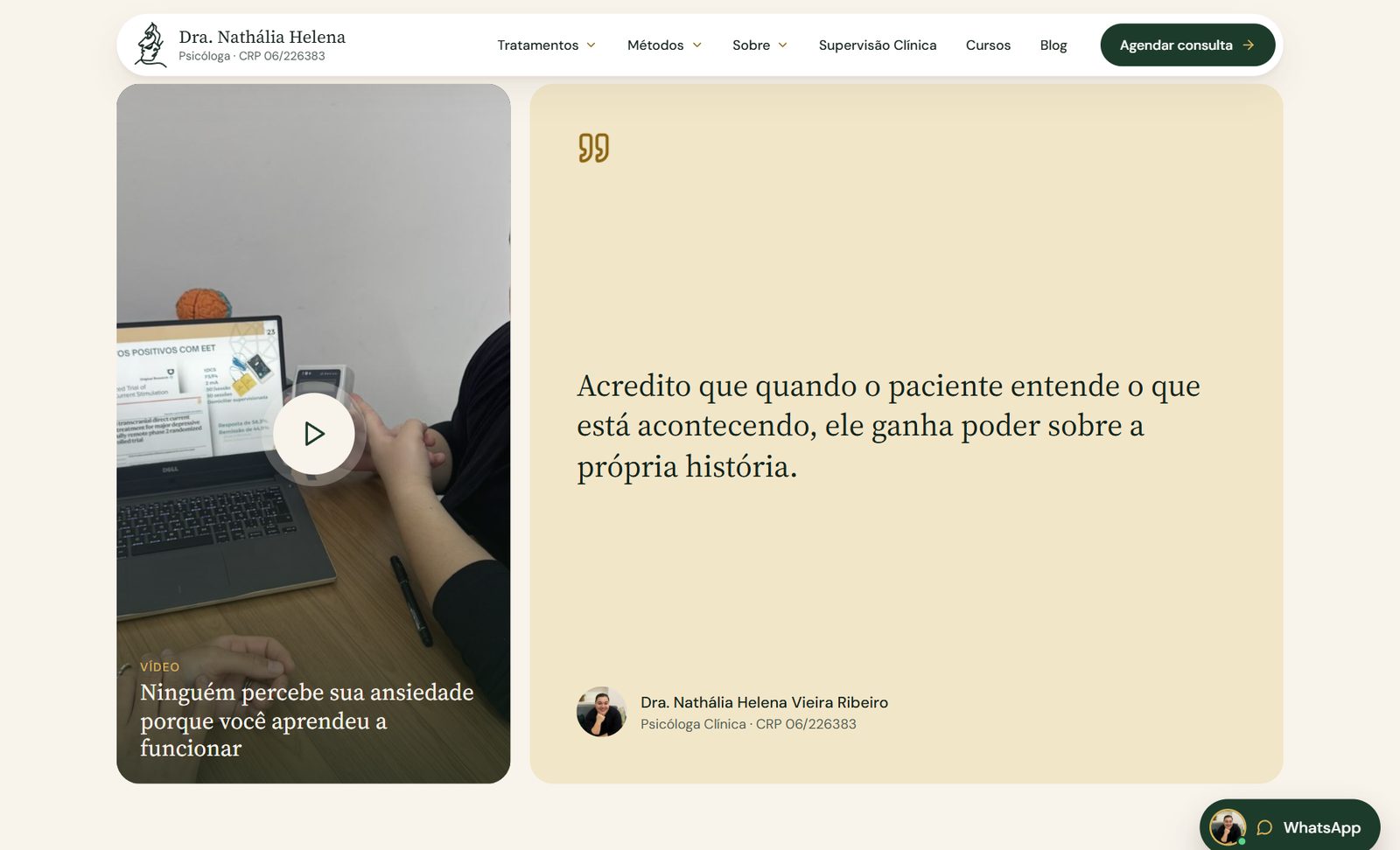
Task: Play the anxiety video
Action: tap(314, 434)
